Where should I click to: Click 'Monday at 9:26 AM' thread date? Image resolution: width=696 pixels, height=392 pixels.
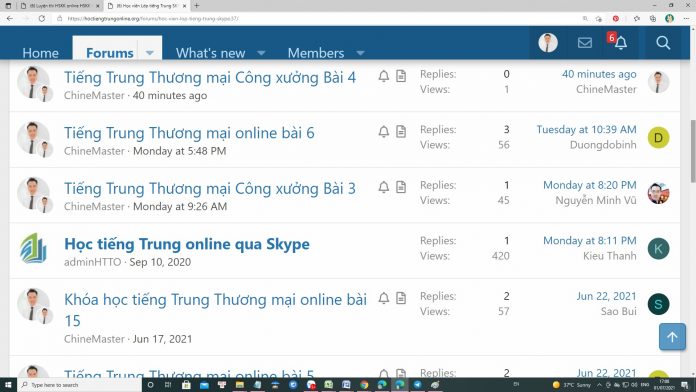click(180, 206)
